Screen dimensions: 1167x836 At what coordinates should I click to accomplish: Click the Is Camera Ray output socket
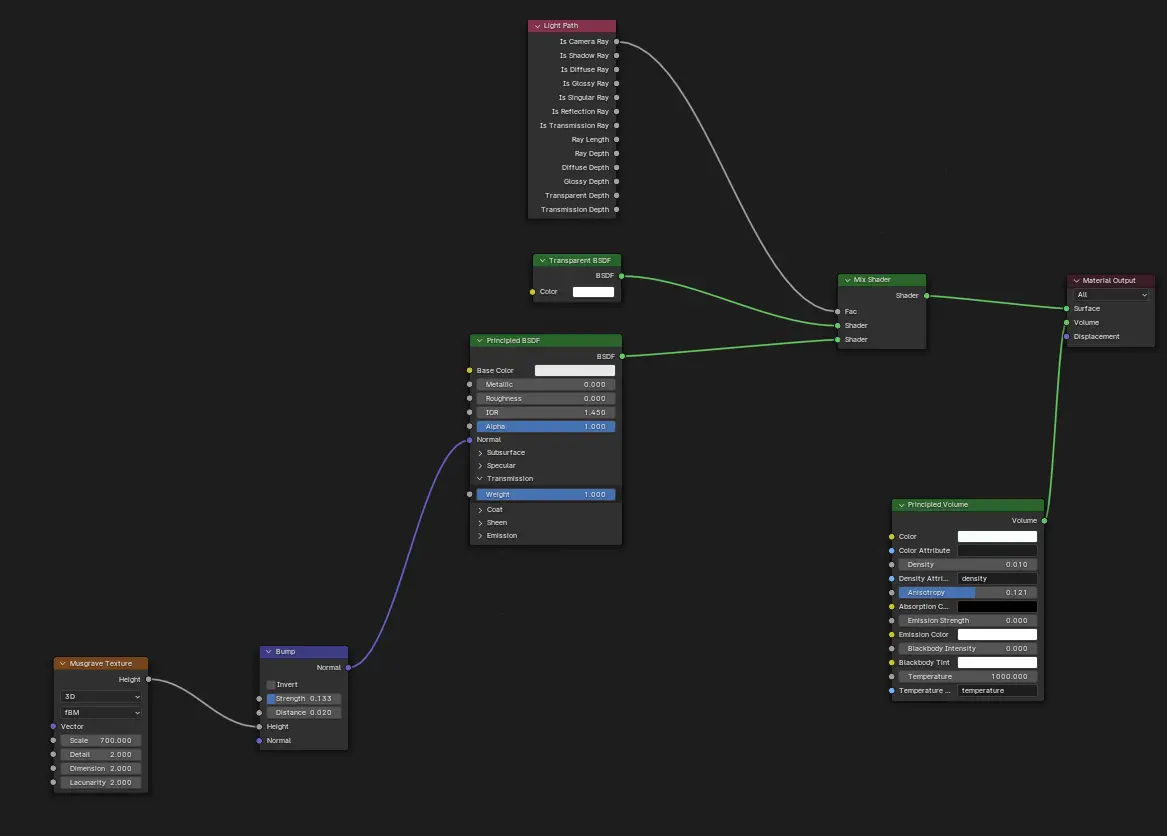pyautogui.click(x=616, y=42)
